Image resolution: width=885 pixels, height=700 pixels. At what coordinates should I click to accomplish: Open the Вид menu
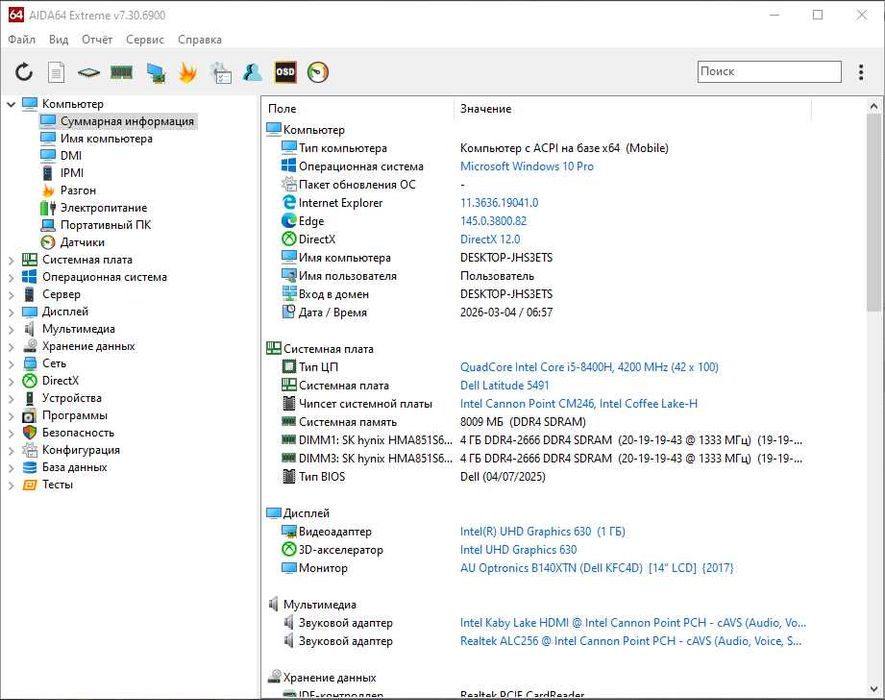[58, 40]
